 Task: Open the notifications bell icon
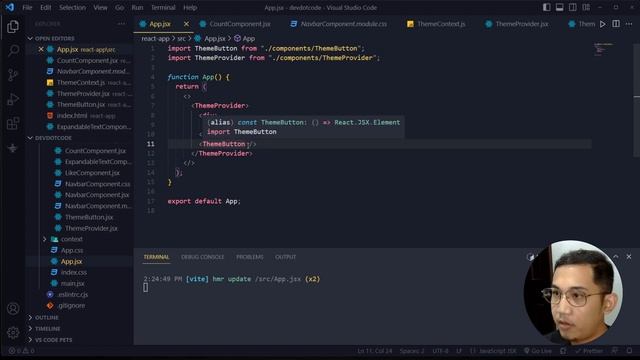point(629,351)
